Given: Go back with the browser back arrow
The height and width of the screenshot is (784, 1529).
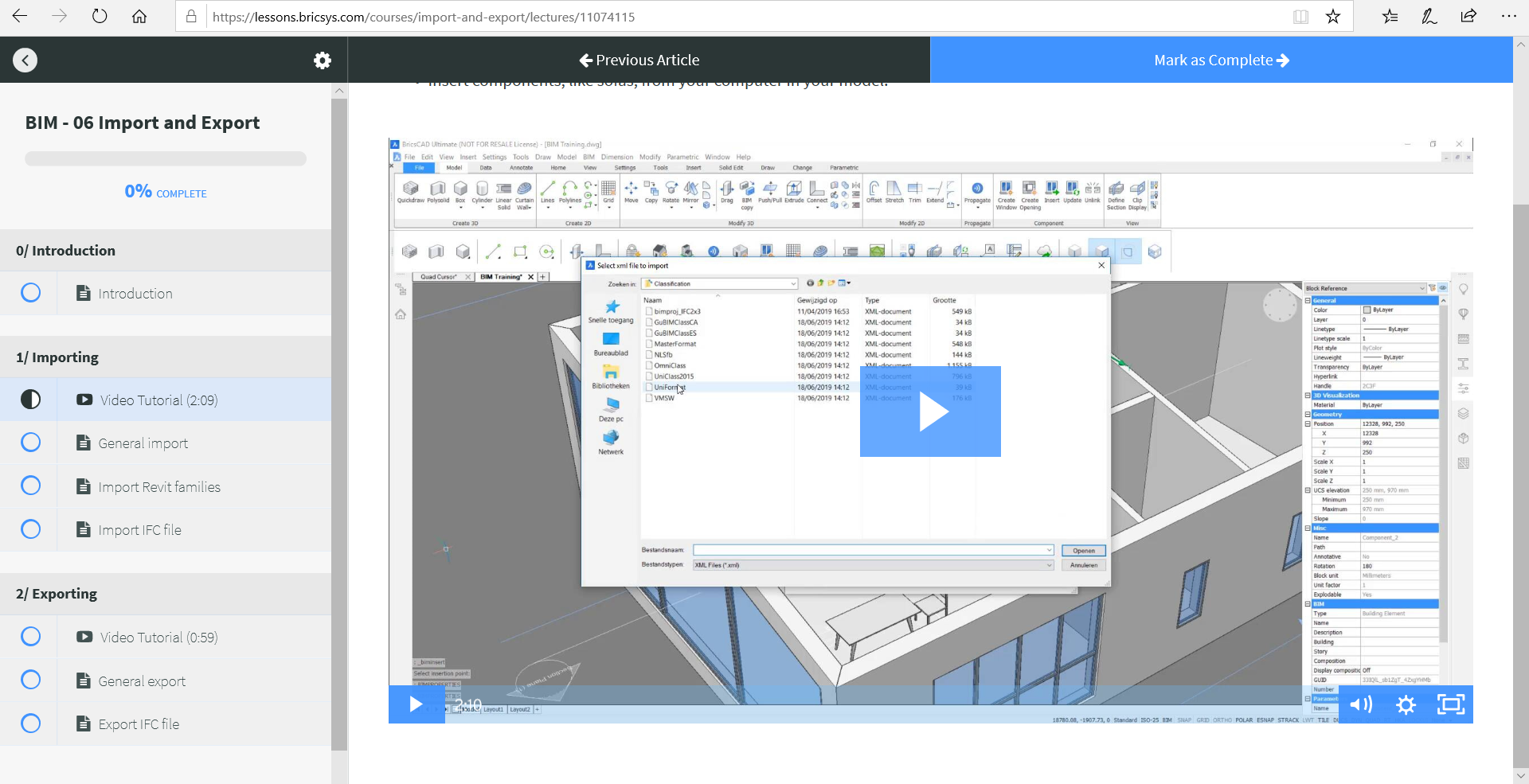Looking at the screenshot, I should pos(20,16).
